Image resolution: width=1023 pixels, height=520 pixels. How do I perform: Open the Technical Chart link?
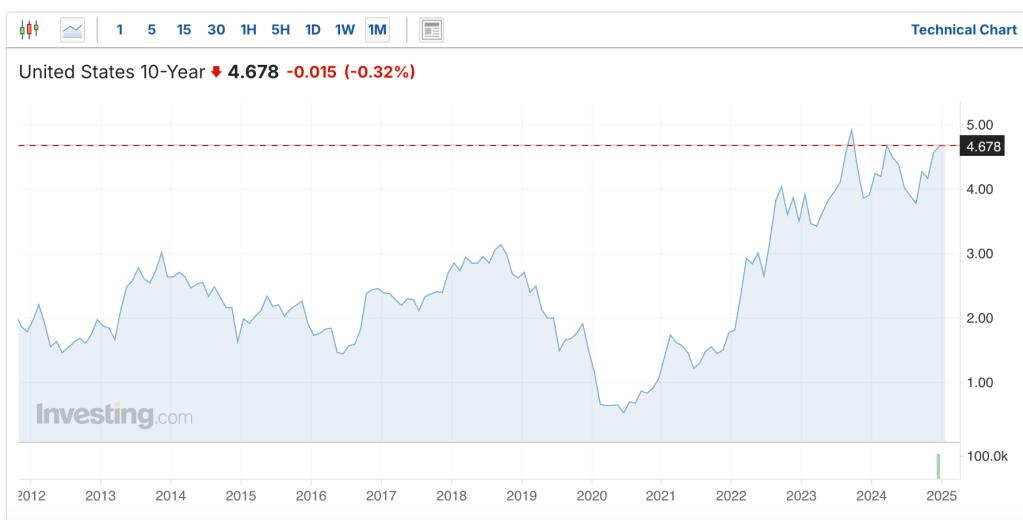(963, 29)
